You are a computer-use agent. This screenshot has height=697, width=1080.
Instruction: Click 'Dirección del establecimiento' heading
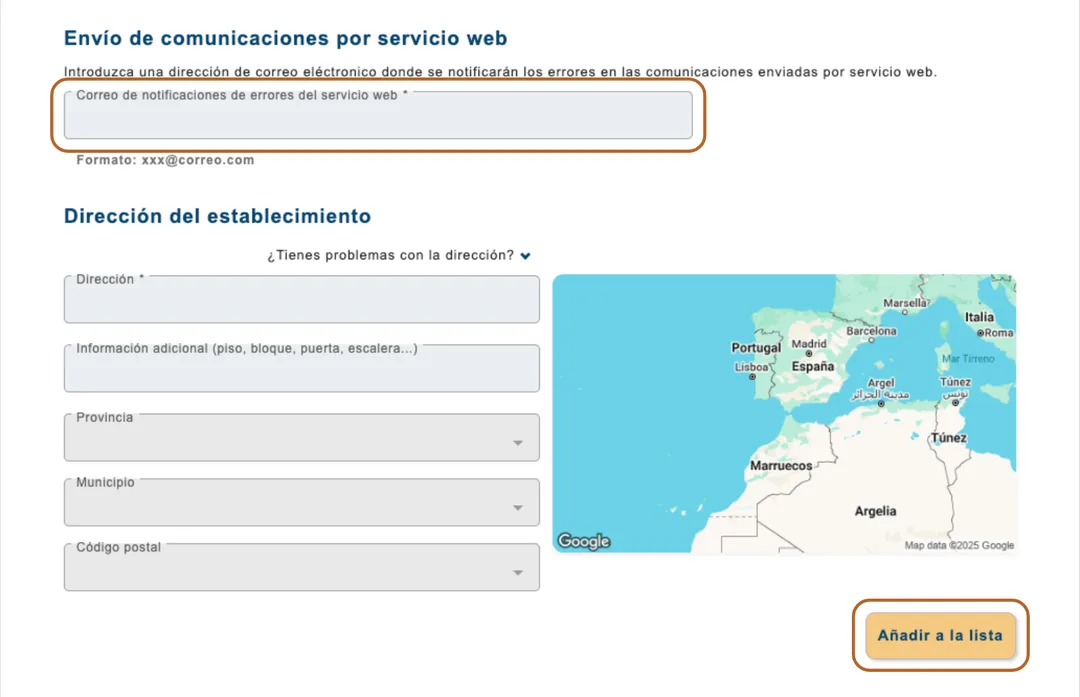(218, 216)
